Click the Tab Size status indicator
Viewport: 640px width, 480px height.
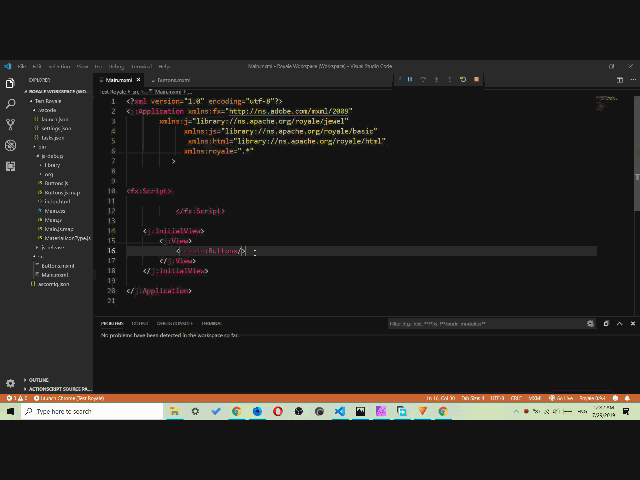tap(473, 398)
